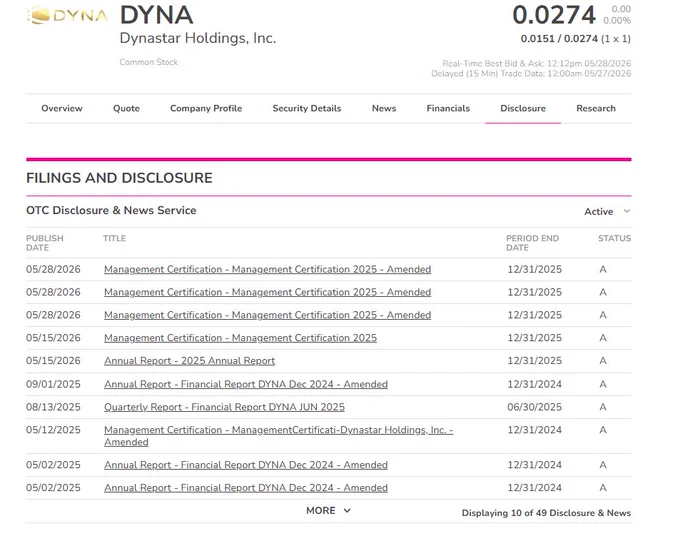Click the Dynastar Holdings, Inc. company name
This screenshot has height=556, width=680.
(198, 38)
